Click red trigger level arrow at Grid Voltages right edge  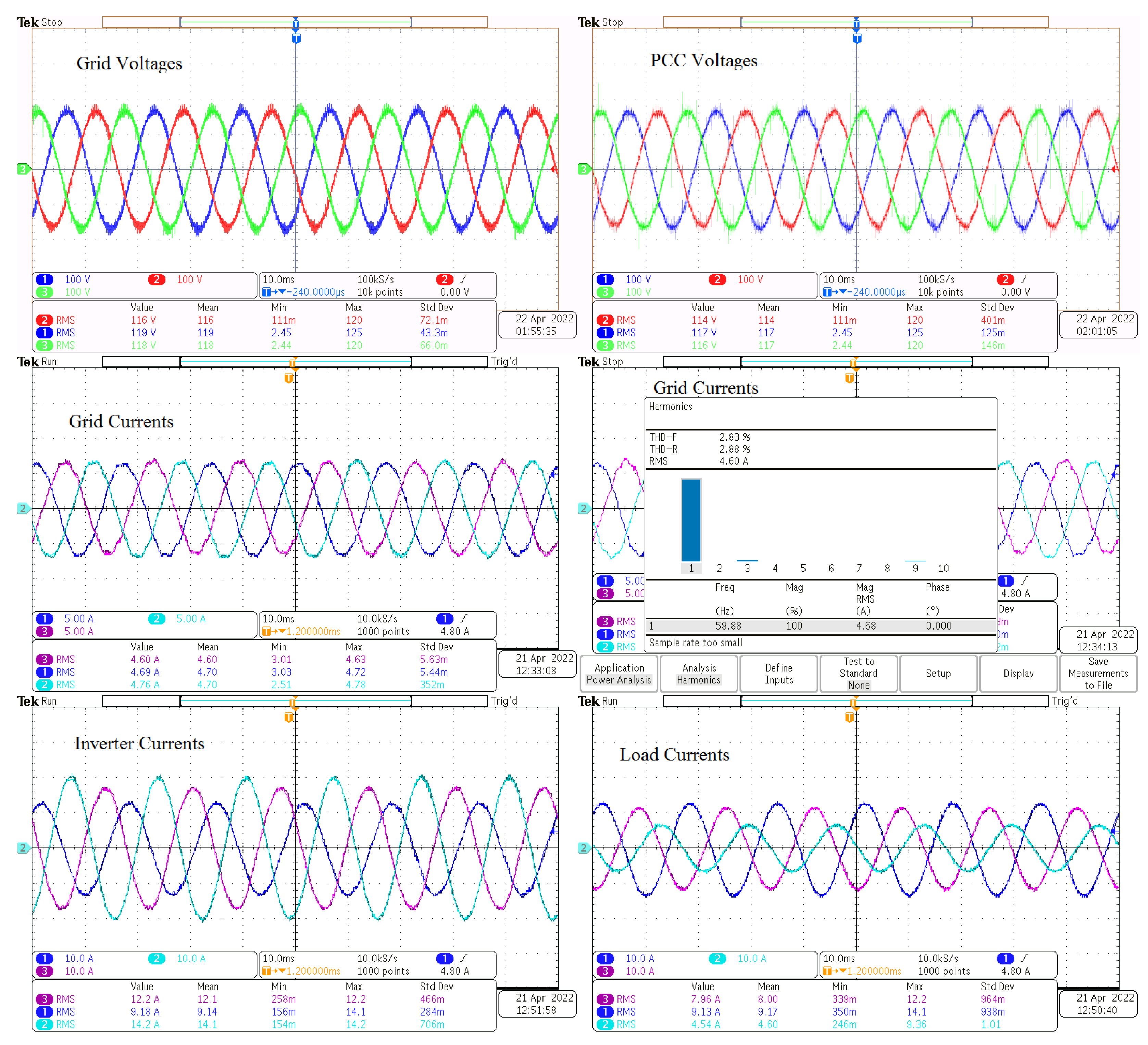553,170
